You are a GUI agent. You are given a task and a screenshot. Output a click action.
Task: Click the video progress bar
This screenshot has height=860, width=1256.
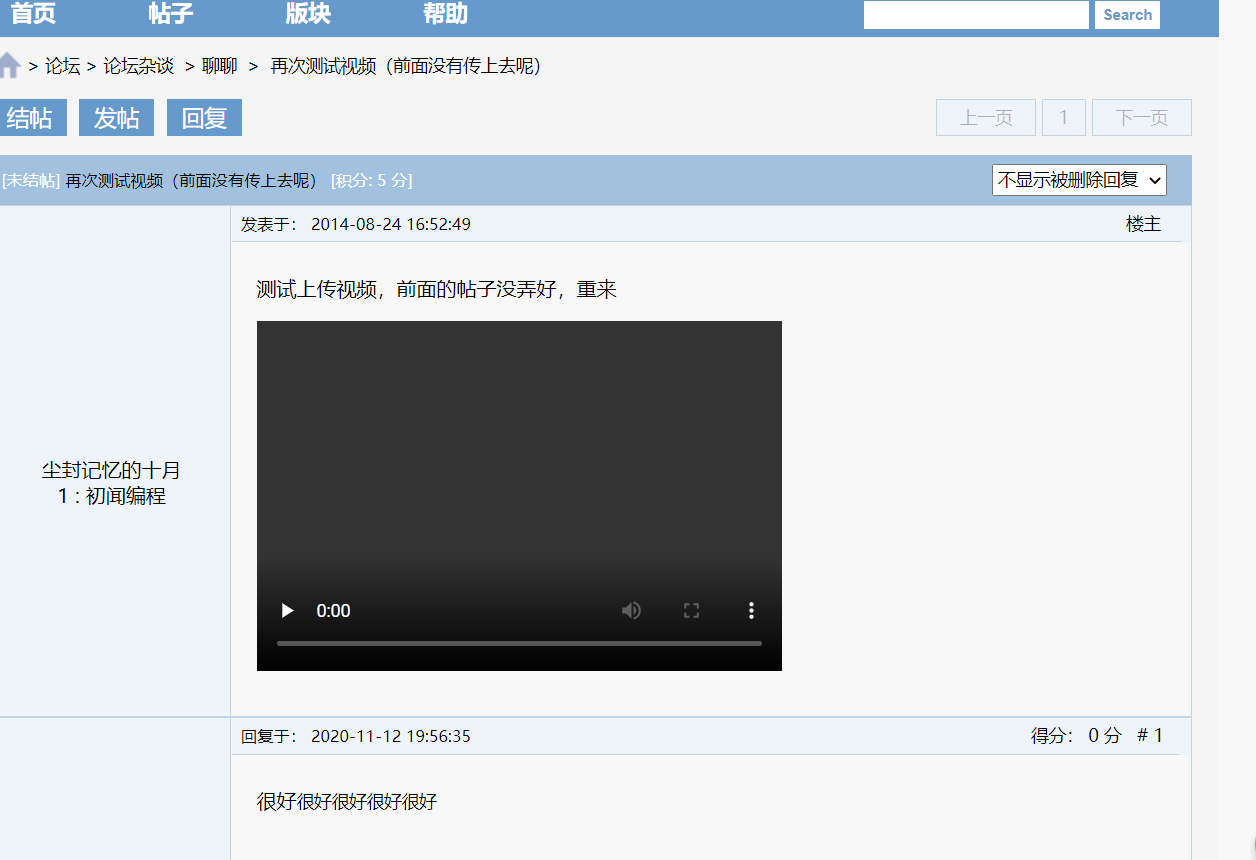519,644
